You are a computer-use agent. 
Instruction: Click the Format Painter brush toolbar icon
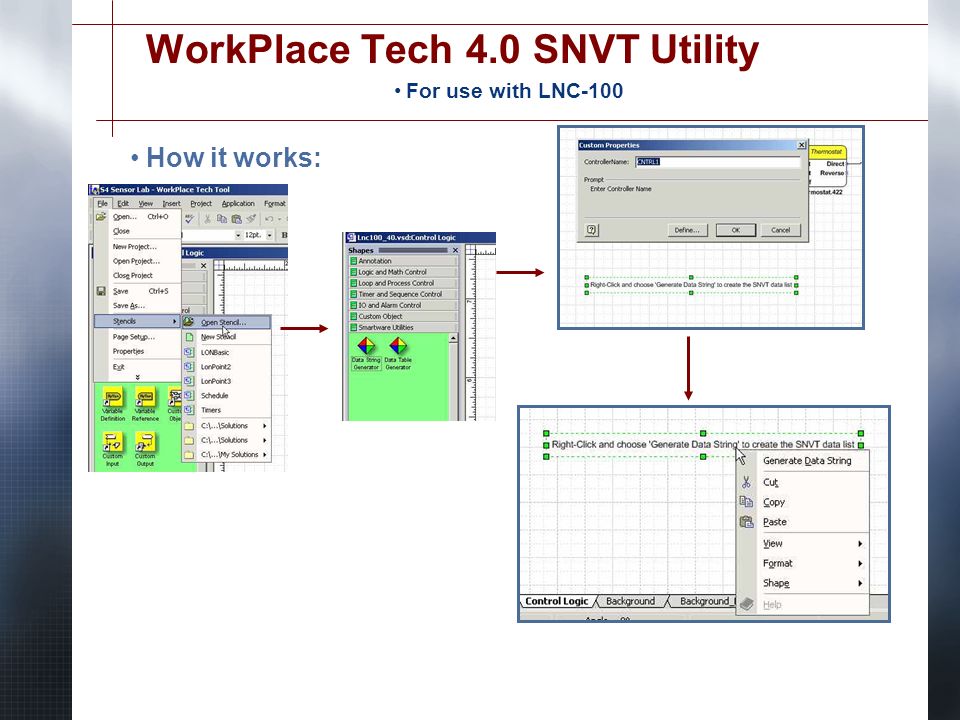click(x=251, y=219)
